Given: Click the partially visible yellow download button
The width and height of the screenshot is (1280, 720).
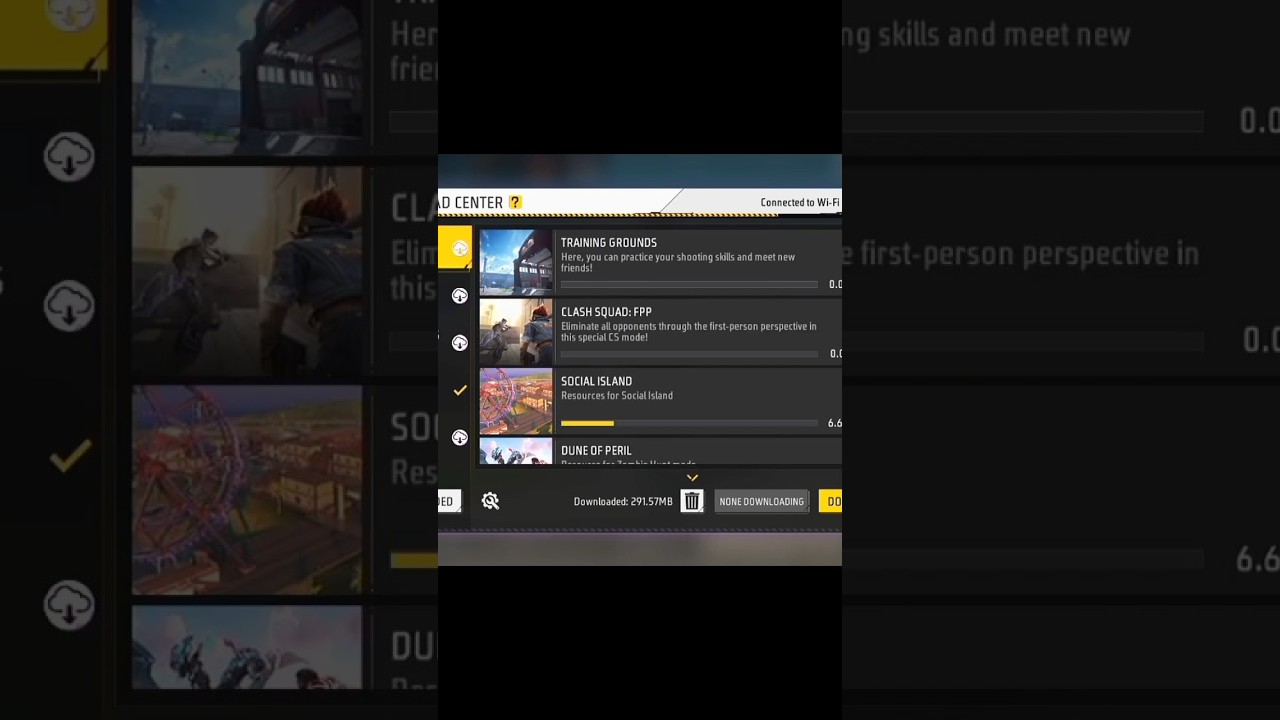Looking at the screenshot, I should coord(830,501).
